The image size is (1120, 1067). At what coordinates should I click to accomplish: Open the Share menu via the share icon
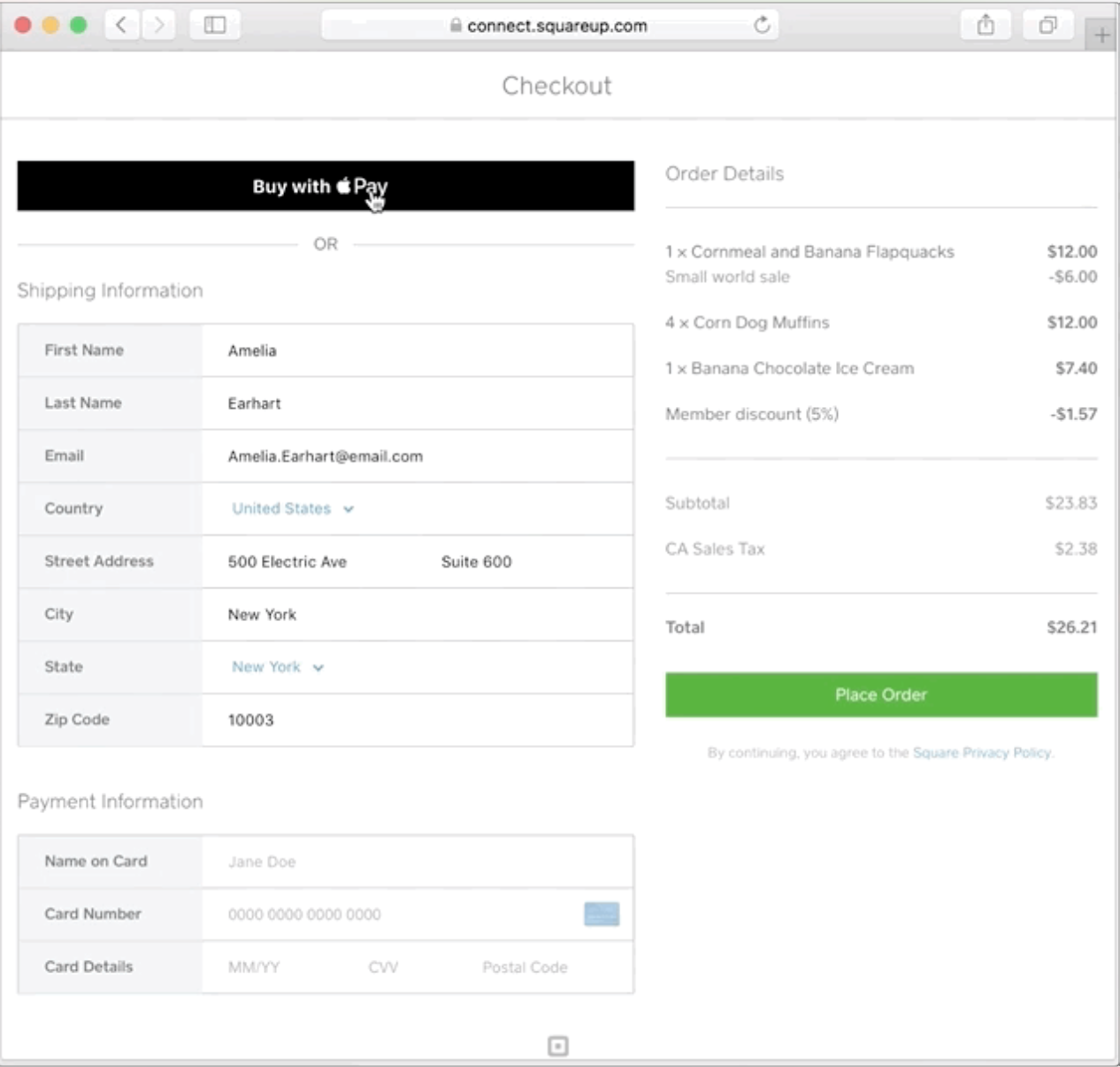tap(986, 27)
